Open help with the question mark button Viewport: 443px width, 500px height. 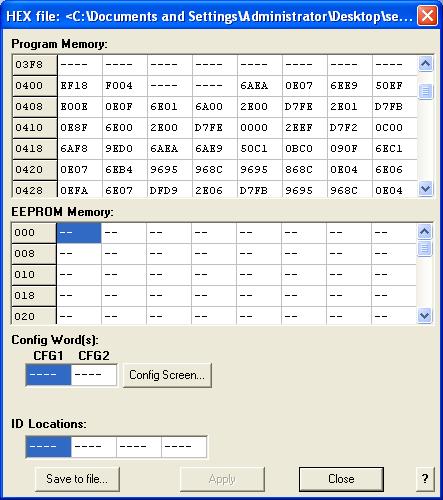tap(425, 479)
